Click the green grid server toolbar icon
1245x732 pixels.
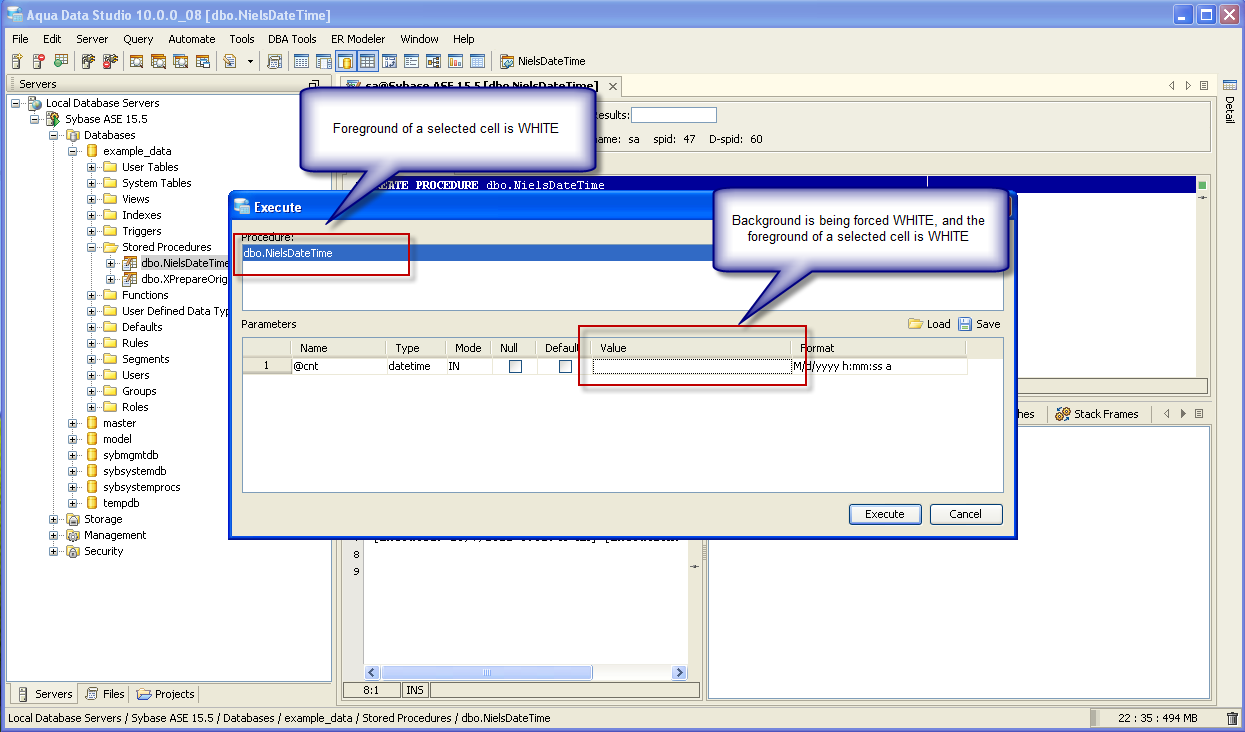tap(61, 61)
